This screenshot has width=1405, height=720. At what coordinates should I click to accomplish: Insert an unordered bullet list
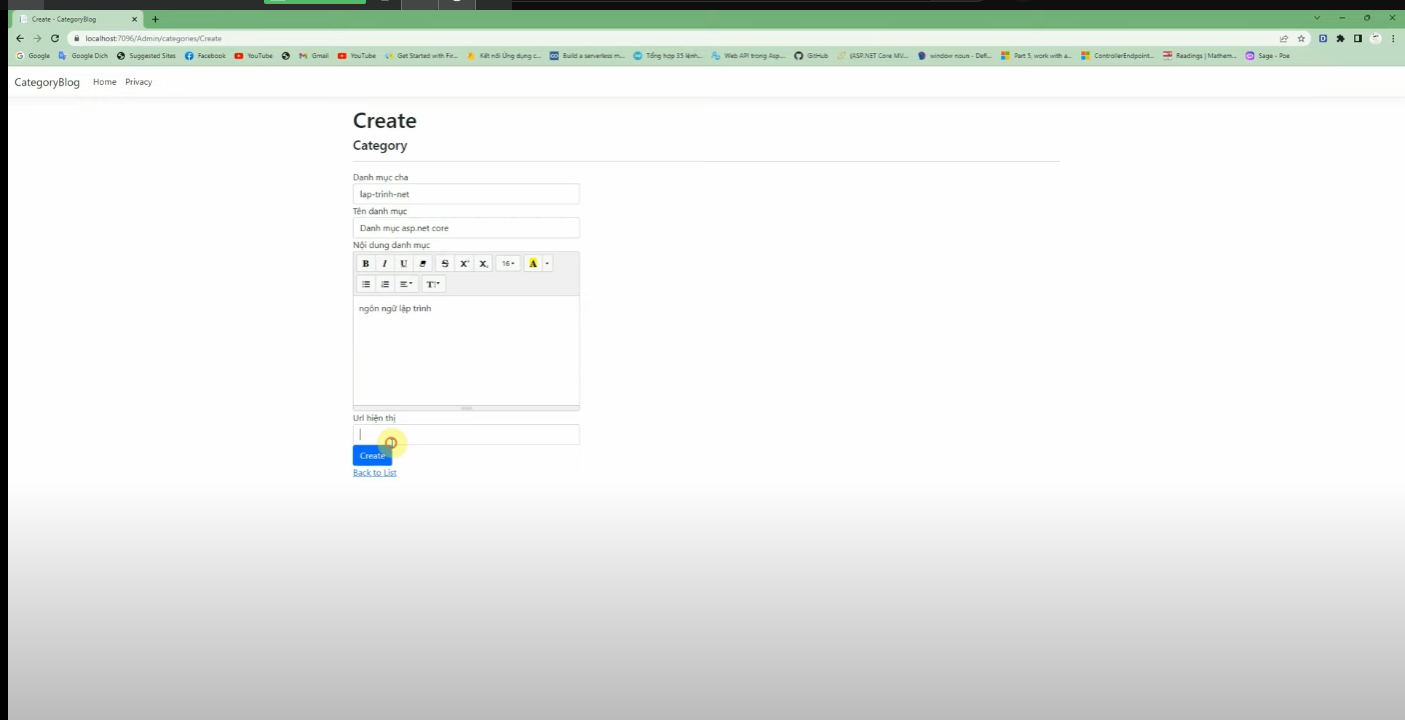pos(366,284)
